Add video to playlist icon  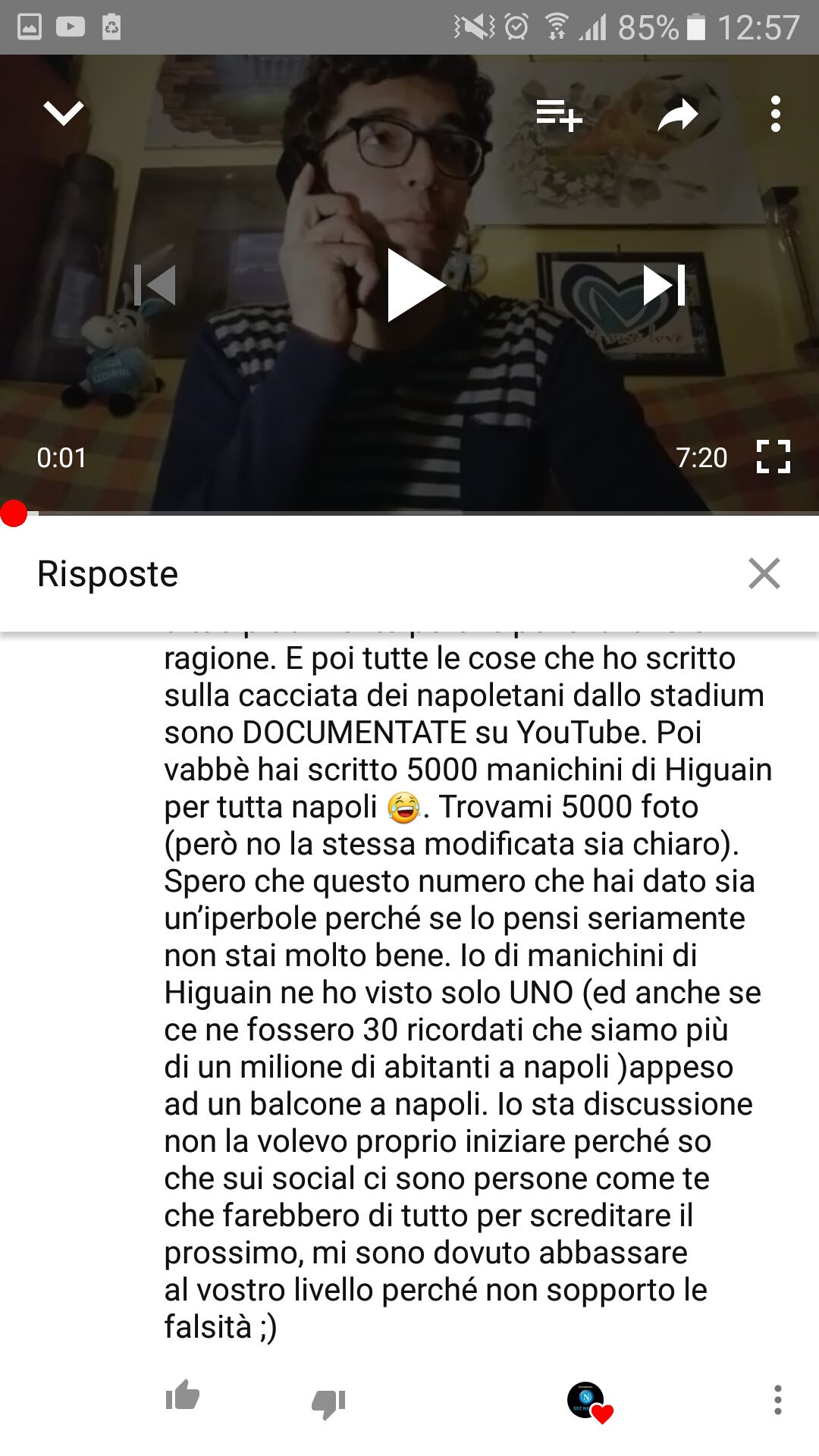coord(559,115)
